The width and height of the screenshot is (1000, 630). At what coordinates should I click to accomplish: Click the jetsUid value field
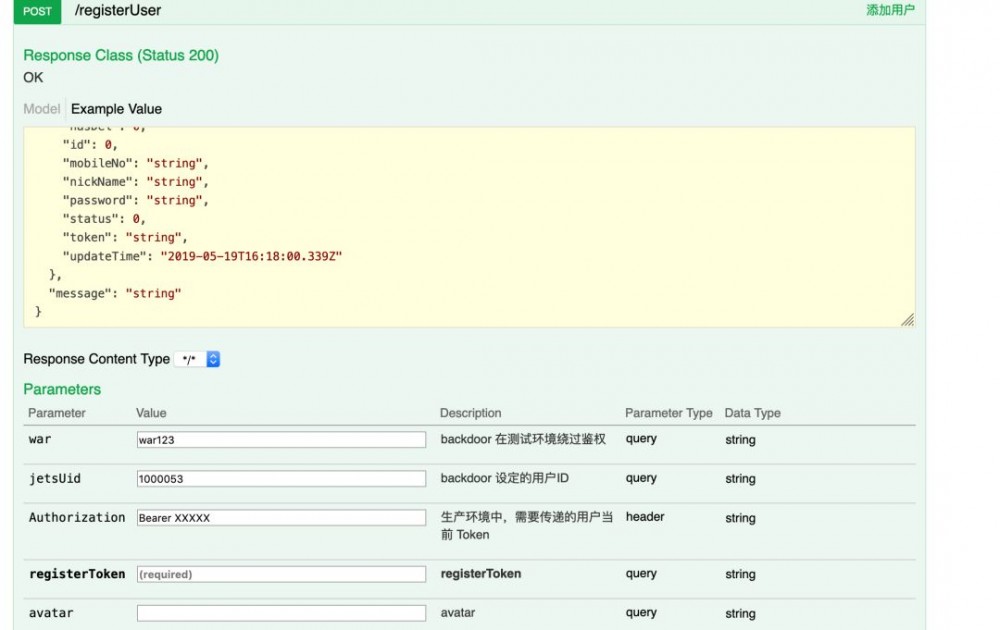tap(281, 478)
